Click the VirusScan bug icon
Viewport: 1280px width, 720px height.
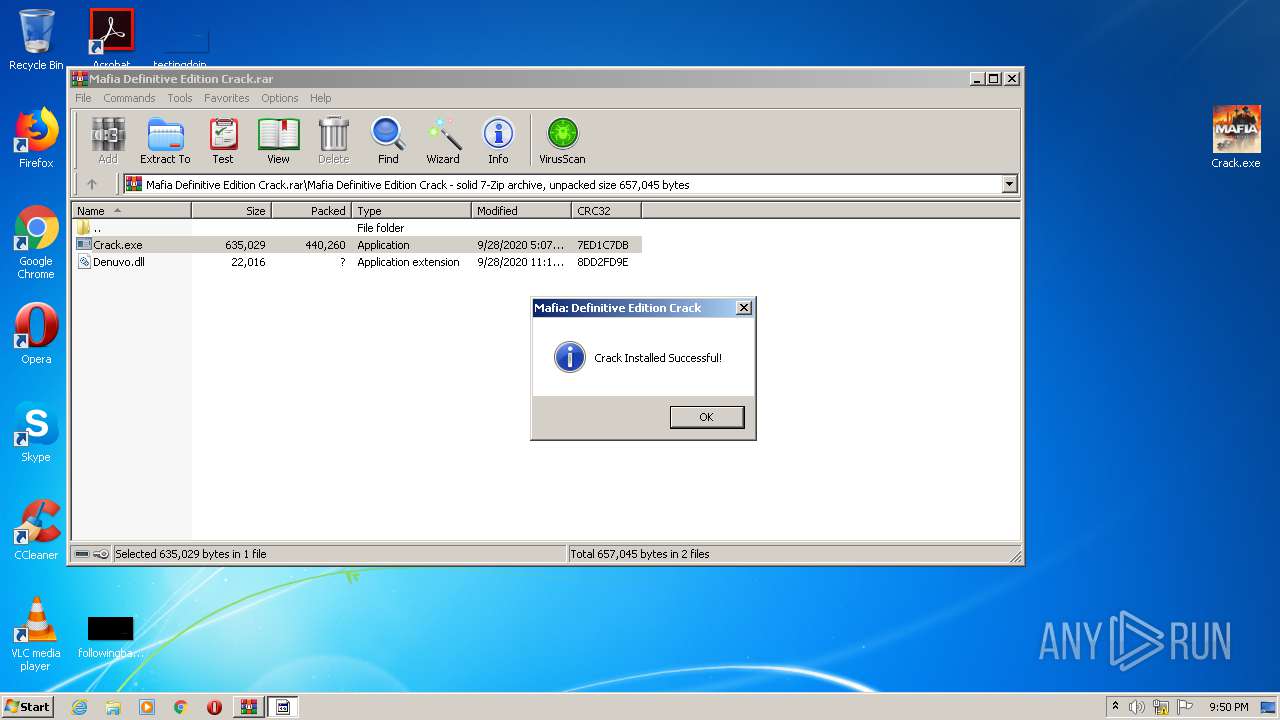[x=562, y=141]
